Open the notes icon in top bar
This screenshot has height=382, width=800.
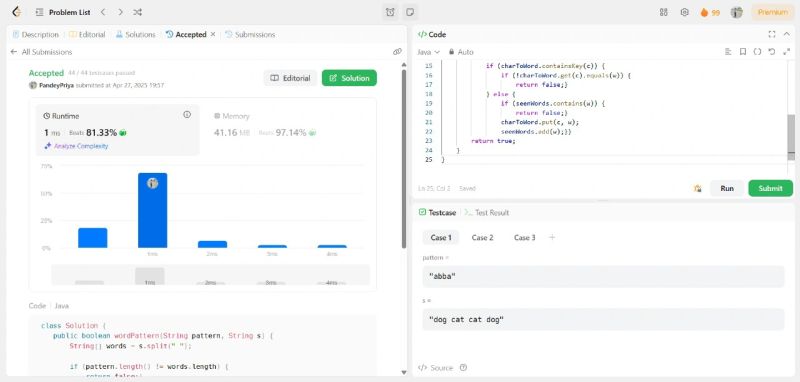(x=409, y=12)
